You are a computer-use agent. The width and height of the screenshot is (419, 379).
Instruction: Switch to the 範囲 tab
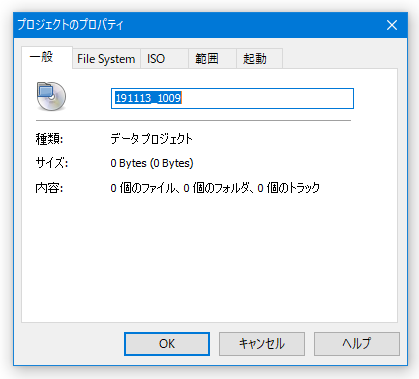coord(212,59)
